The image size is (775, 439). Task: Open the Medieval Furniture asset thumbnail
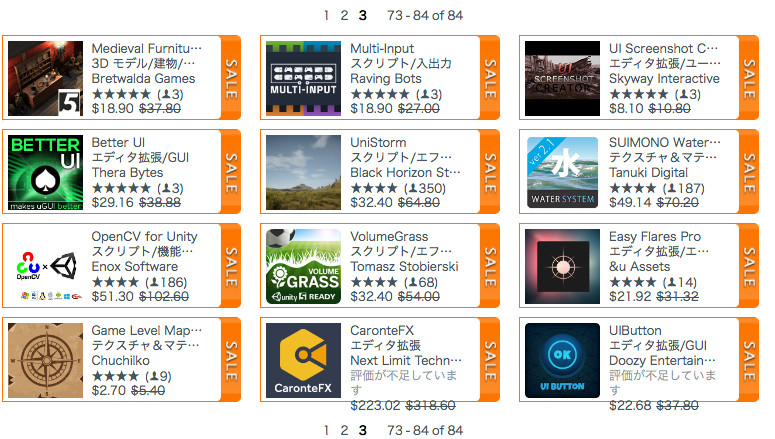(45, 78)
